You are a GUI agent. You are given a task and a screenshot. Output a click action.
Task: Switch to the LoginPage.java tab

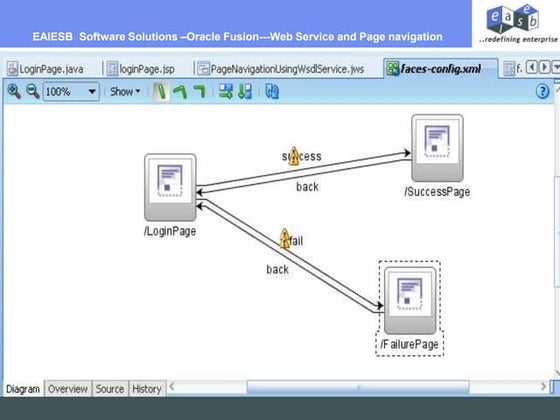click(x=45, y=69)
